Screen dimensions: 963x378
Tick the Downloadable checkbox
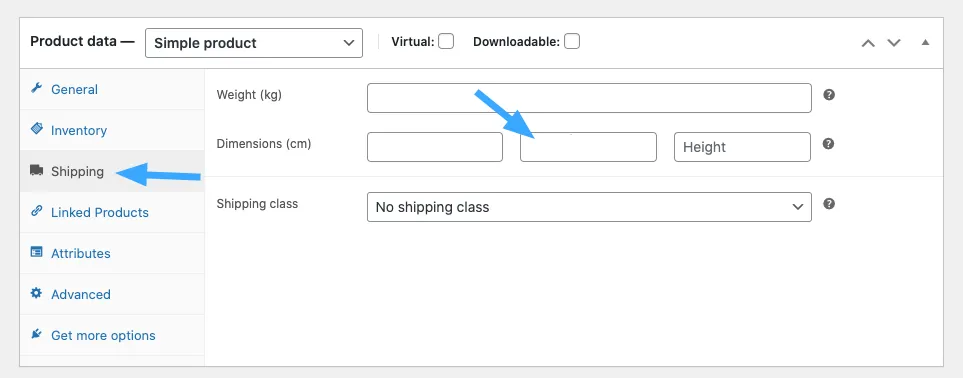click(572, 41)
